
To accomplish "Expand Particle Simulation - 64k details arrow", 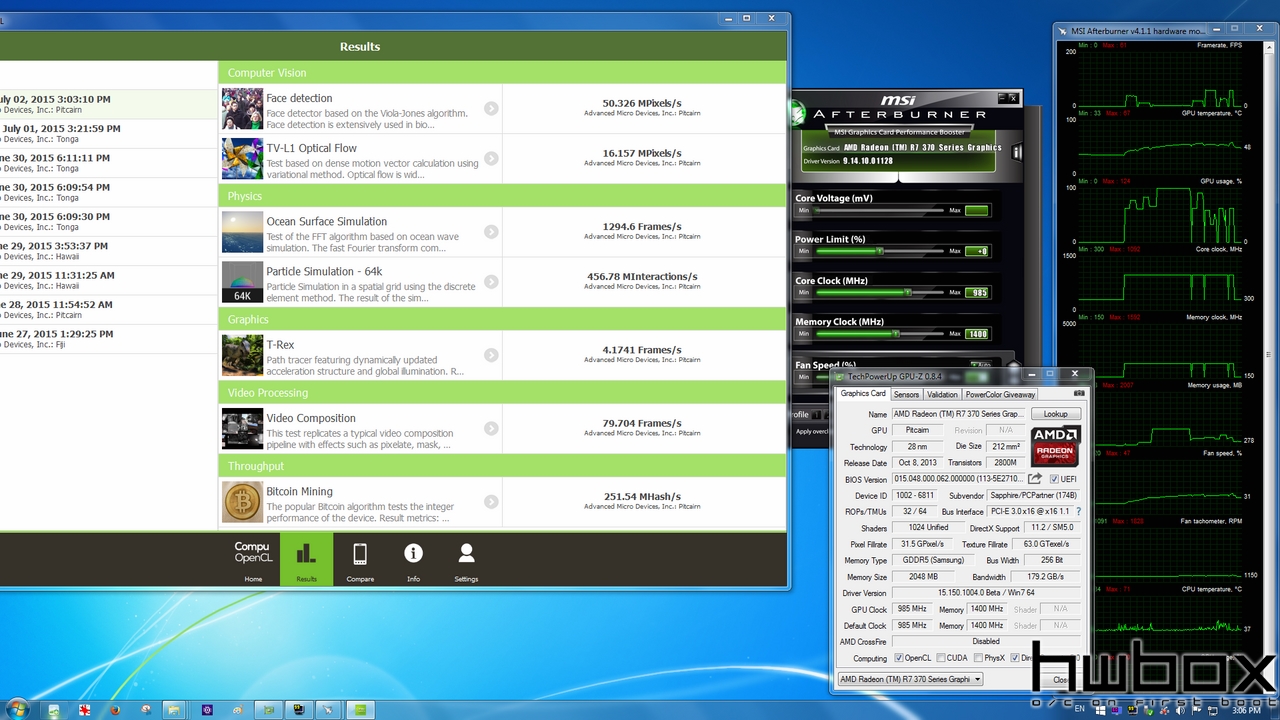I will [x=491, y=281].
